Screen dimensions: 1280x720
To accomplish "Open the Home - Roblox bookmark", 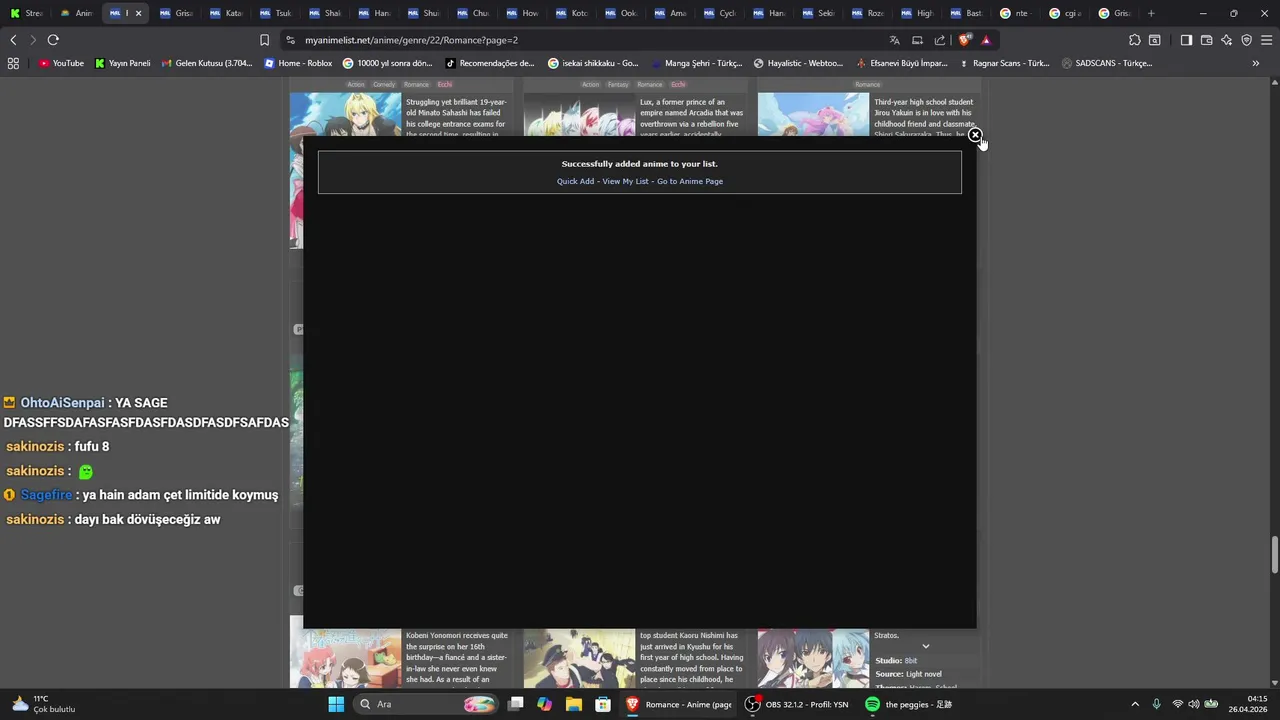I will coord(298,63).
